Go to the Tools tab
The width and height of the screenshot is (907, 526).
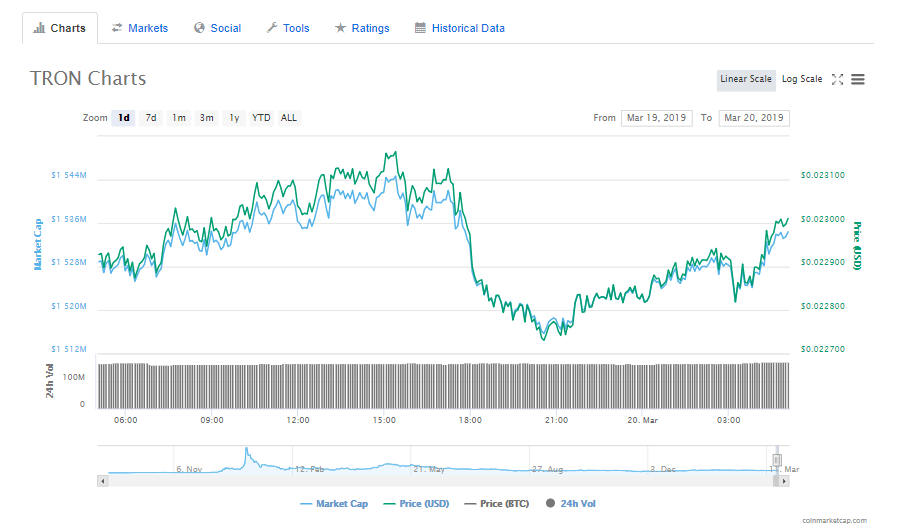click(x=288, y=28)
